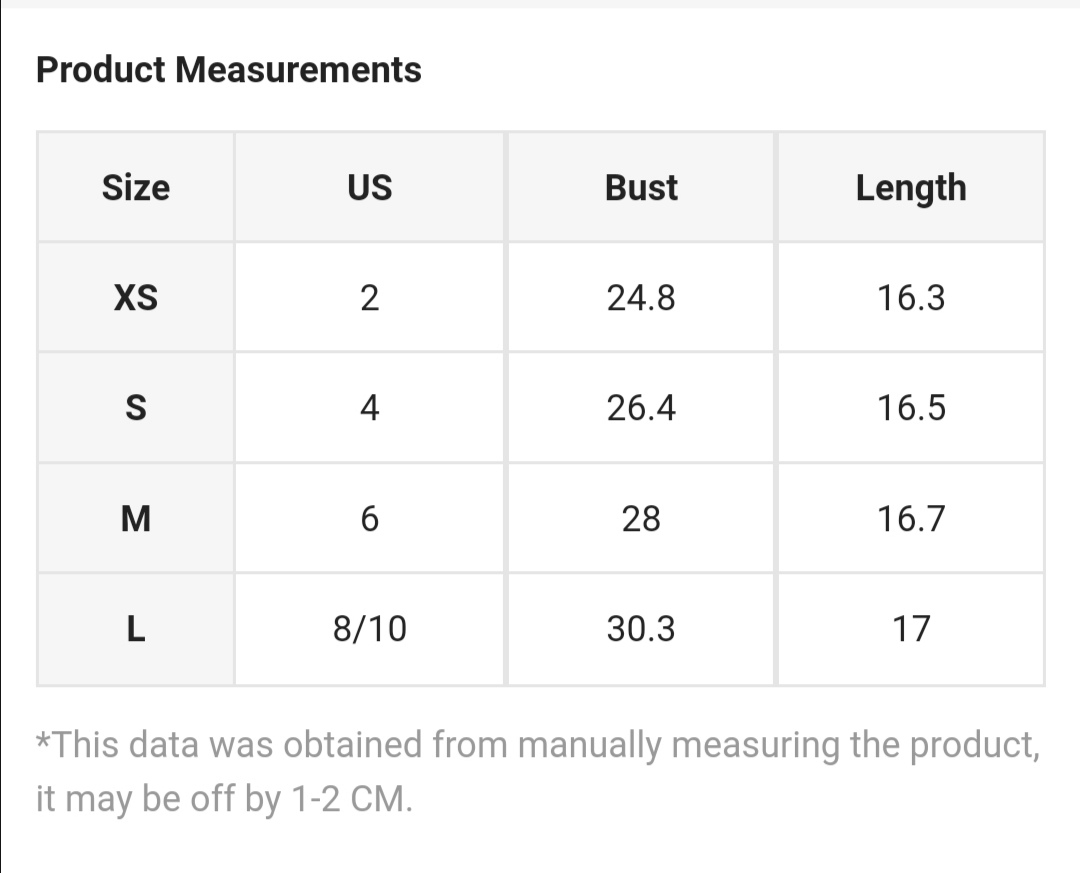Select the L size row label

point(136,629)
